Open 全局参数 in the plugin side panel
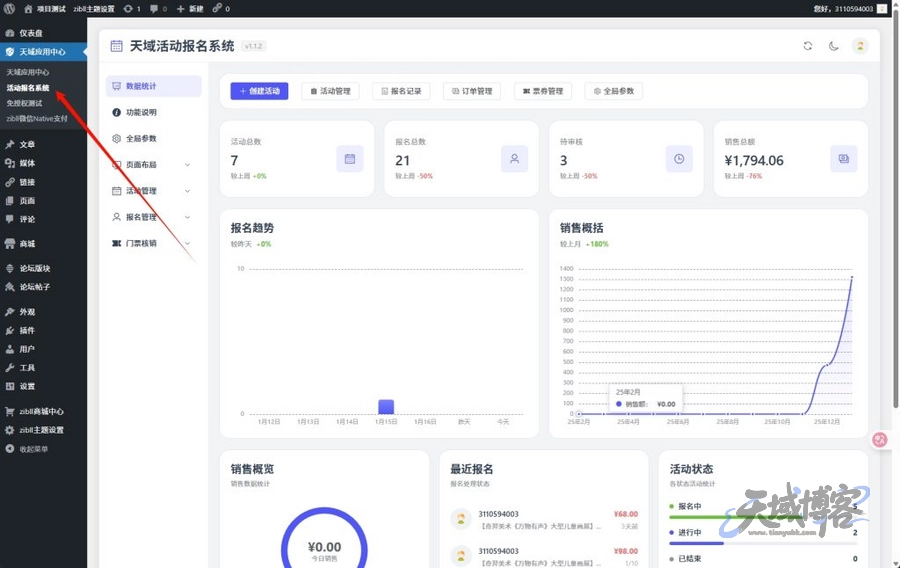This screenshot has height=568, width=900. (153, 138)
